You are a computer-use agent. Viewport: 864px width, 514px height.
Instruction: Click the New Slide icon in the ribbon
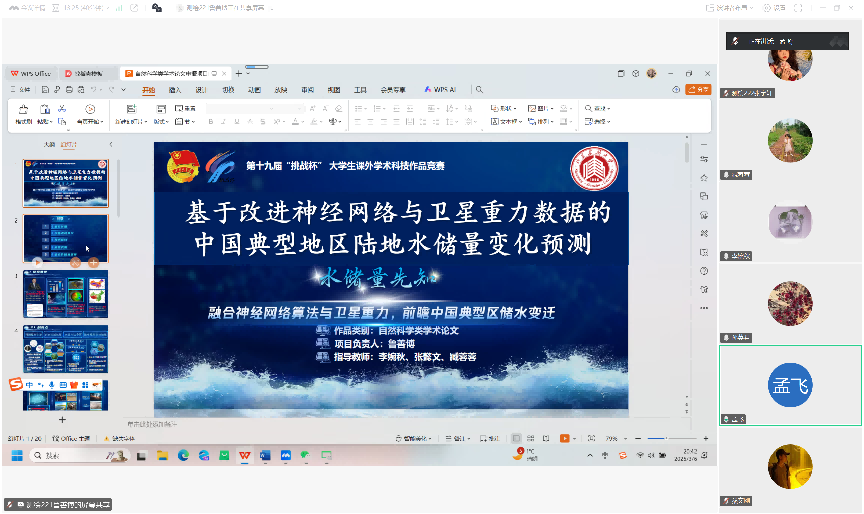pos(131,109)
